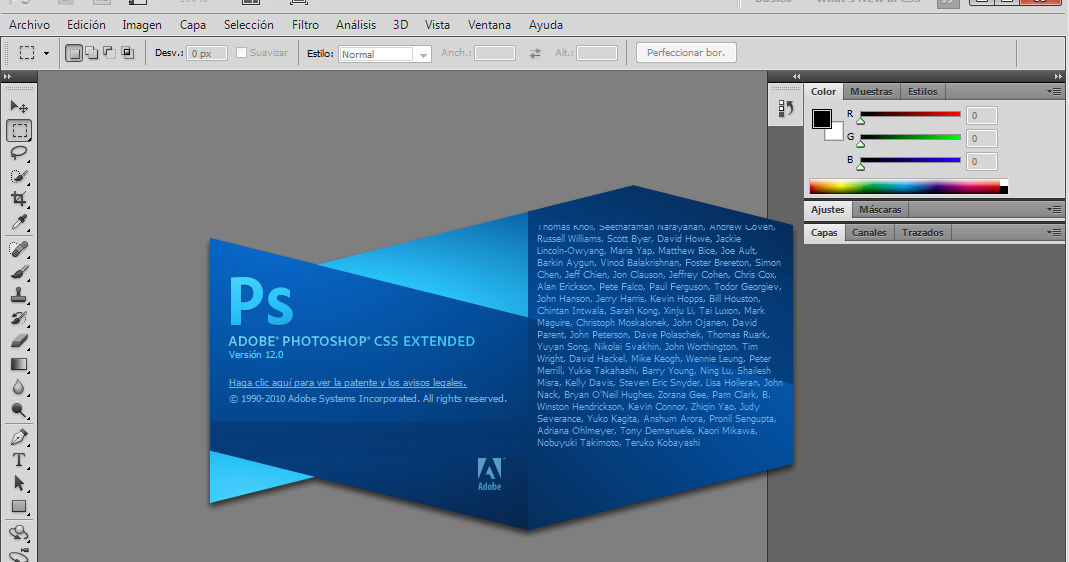Expand the icon dock with double arrow
This screenshot has height=562, width=1069.
796,76
